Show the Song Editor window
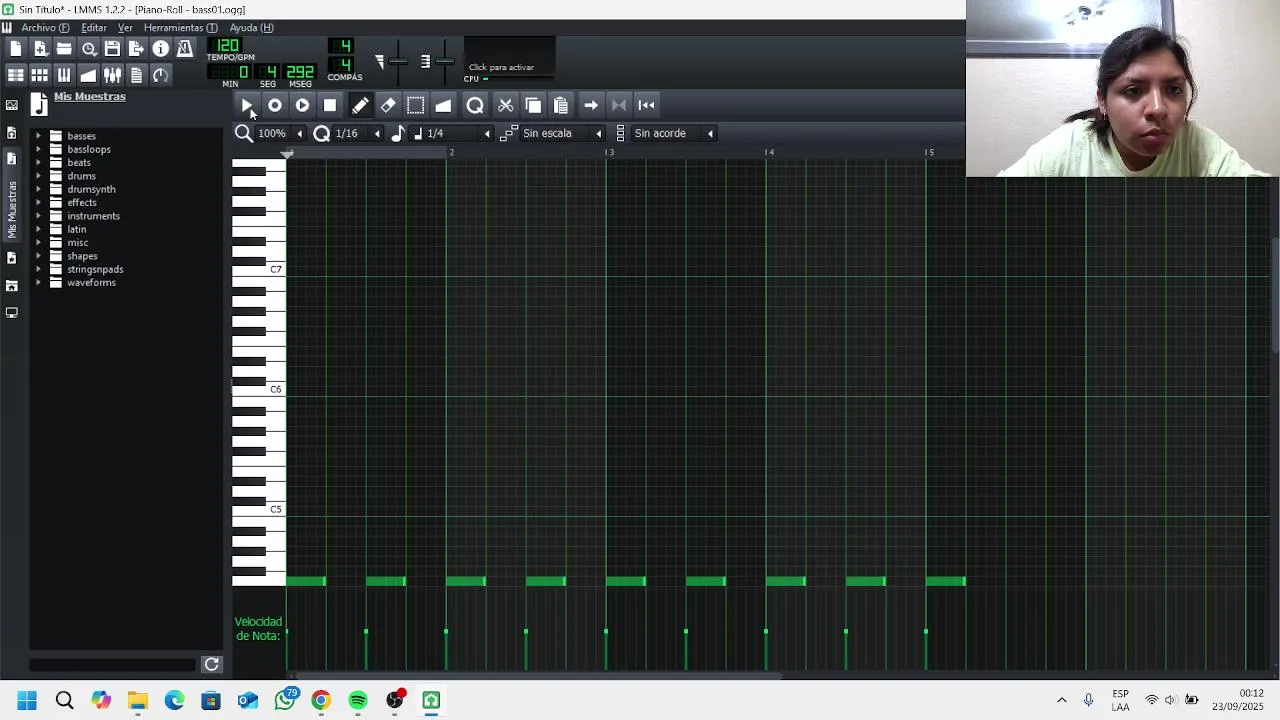1280x720 pixels. tap(16, 75)
